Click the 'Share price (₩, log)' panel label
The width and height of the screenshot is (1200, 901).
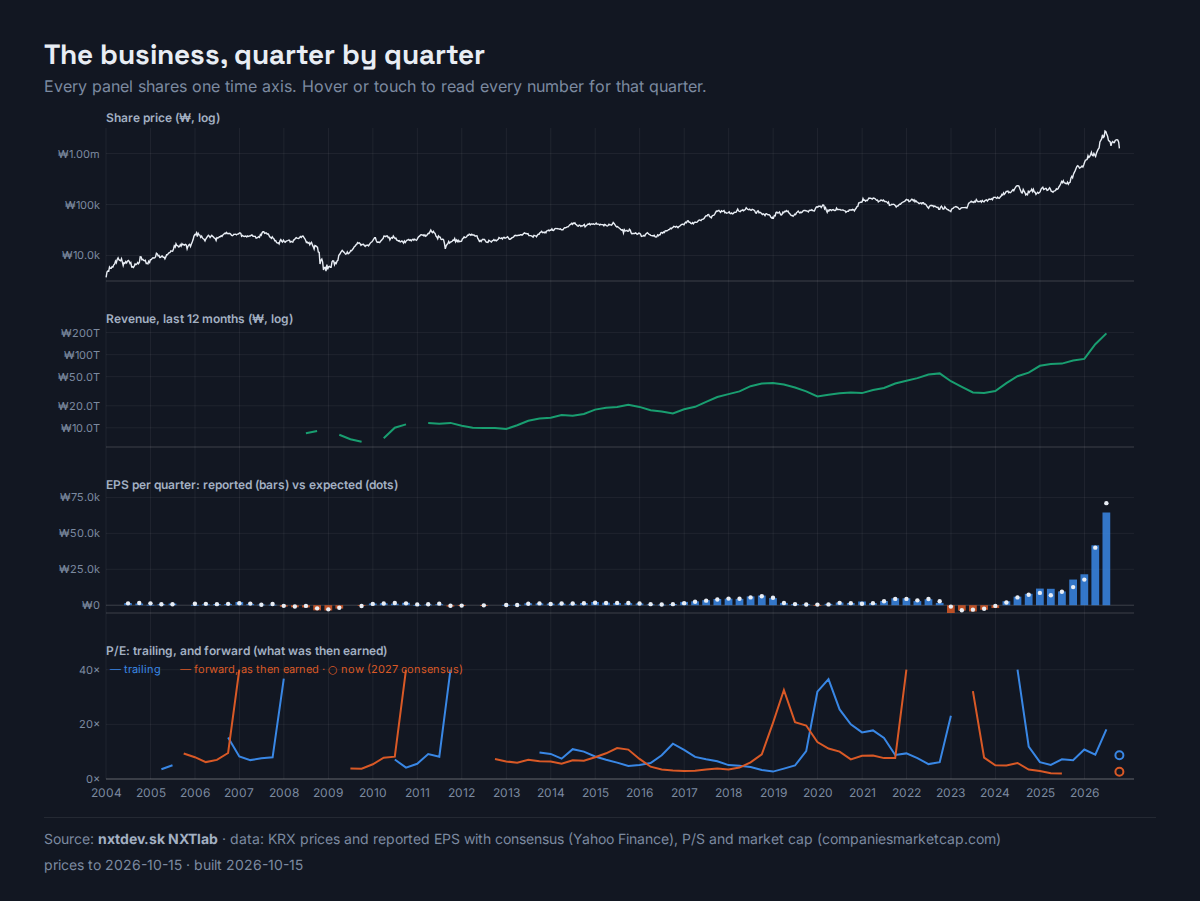click(x=163, y=118)
